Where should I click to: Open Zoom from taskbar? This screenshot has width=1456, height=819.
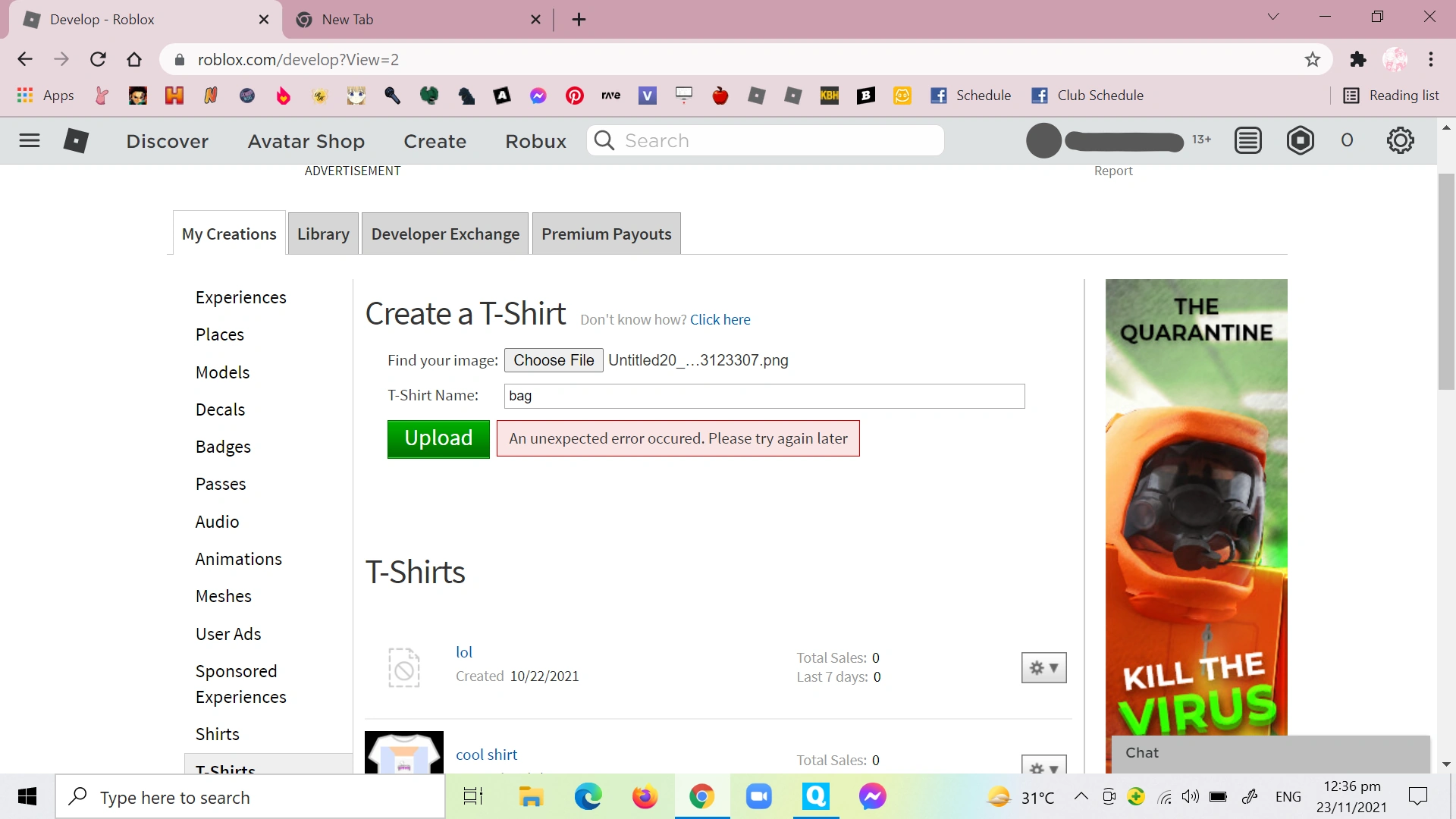758,796
